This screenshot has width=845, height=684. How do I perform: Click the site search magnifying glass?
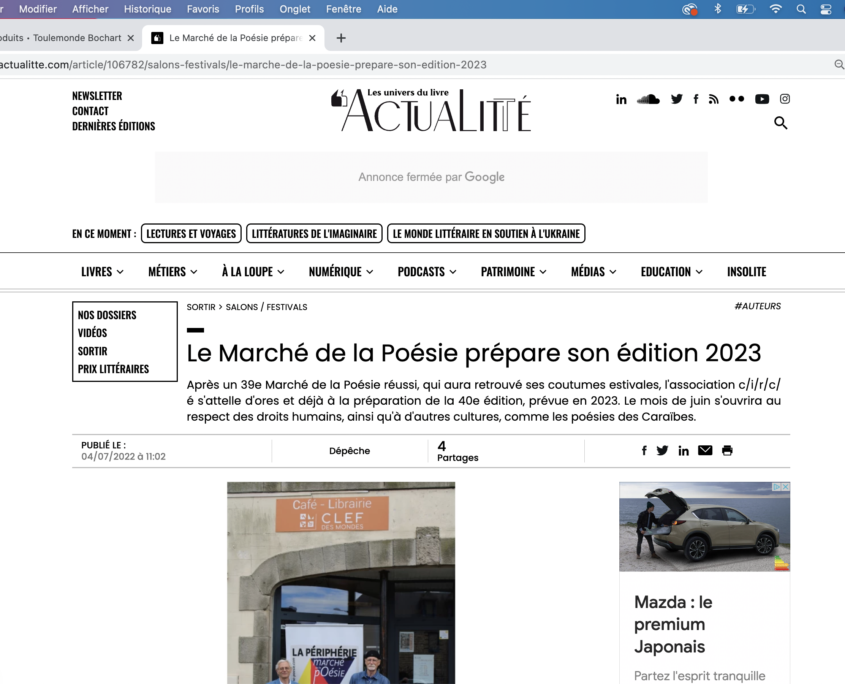[781, 123]
